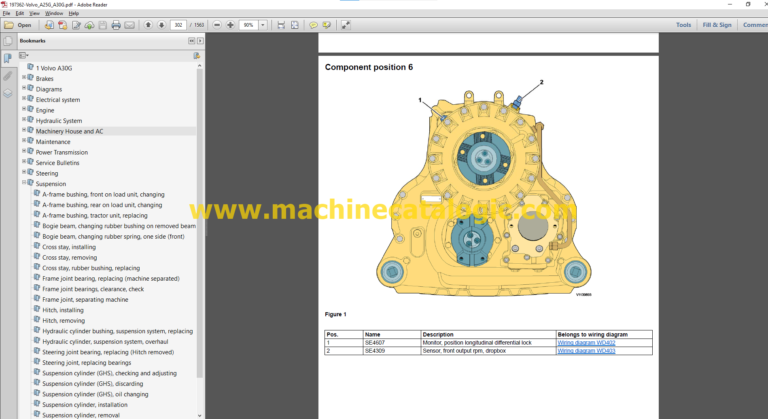Screen dimensions: 768x419
Task: Select the 1 Volvo A30G bookmark
Action: (x=54, y=68)
